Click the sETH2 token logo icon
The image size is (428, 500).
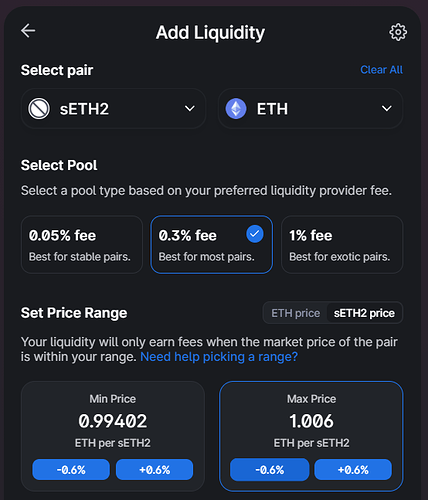[39, 109]
